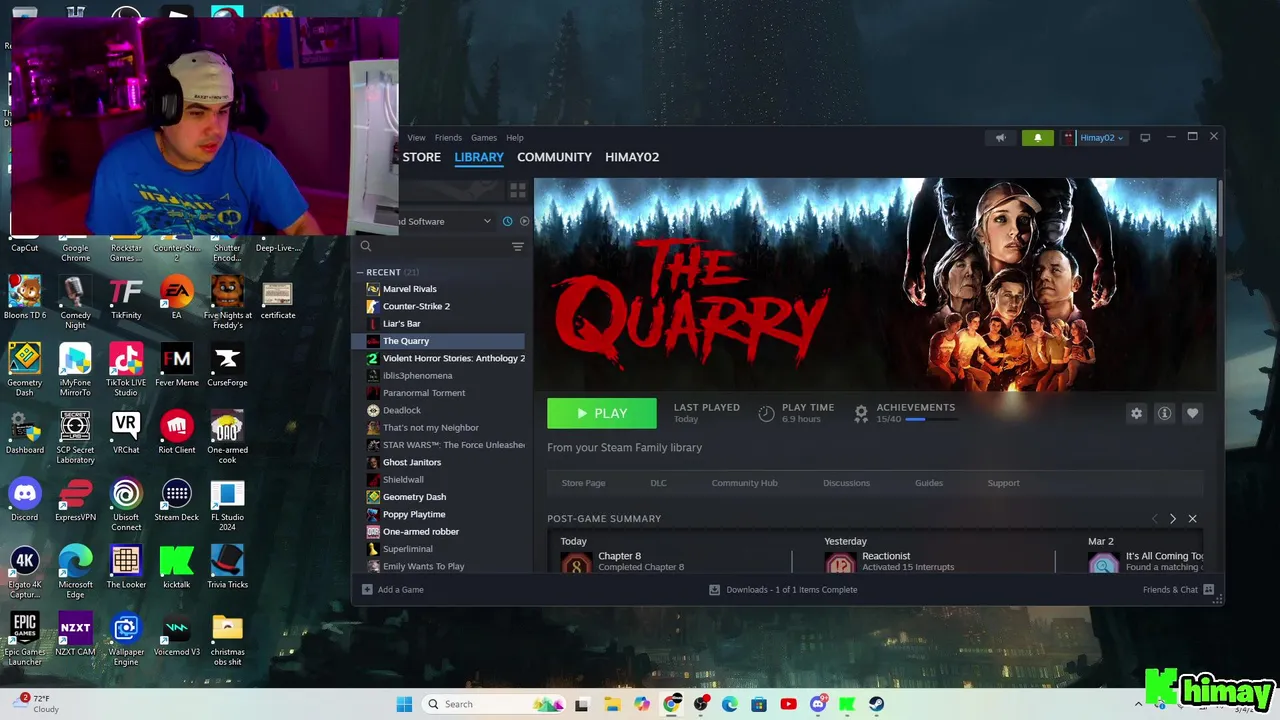1280x720 pixels.
Task: Click the Steam library vertical scrollbar
Action: 1219,208
